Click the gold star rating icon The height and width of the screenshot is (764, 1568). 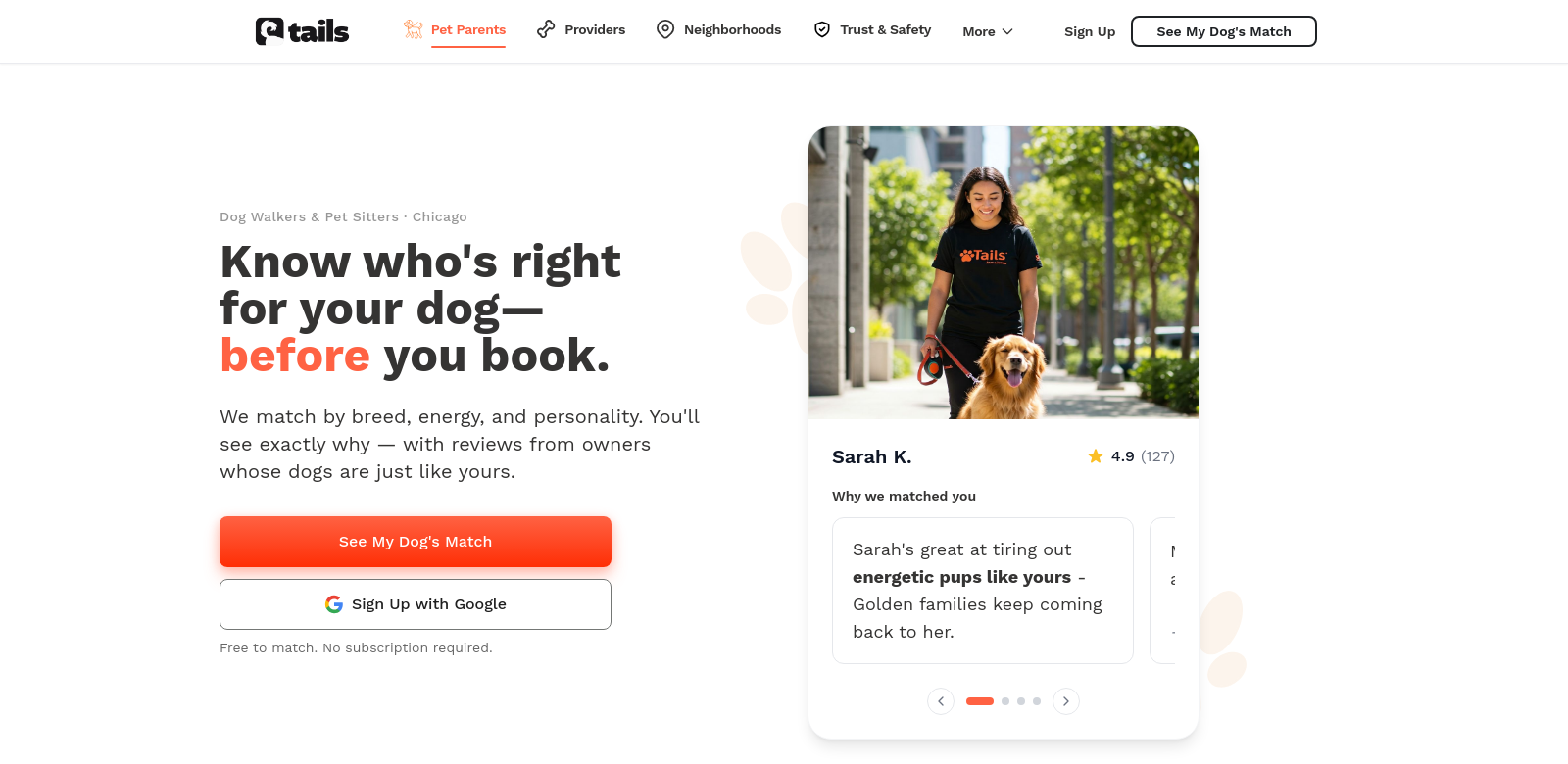click(x=1096, y=455)
